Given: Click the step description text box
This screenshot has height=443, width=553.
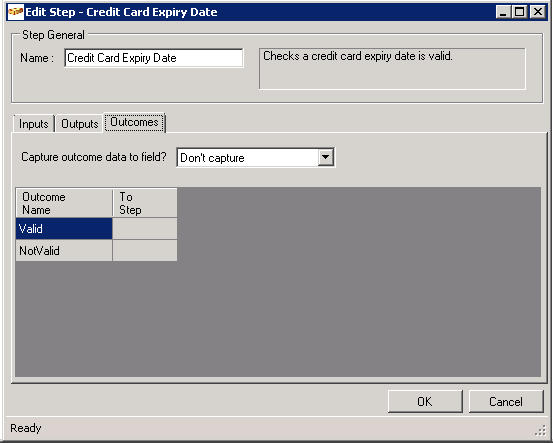Looking at the screenshot, I should 392,69.
